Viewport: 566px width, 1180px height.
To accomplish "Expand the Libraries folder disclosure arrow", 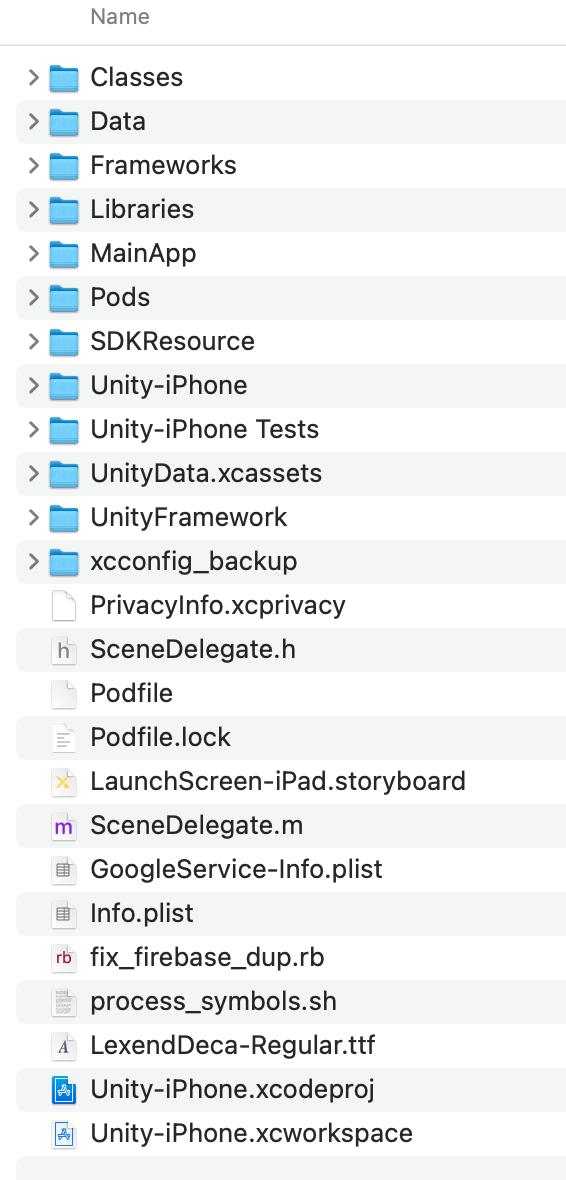I will point(33,210).
